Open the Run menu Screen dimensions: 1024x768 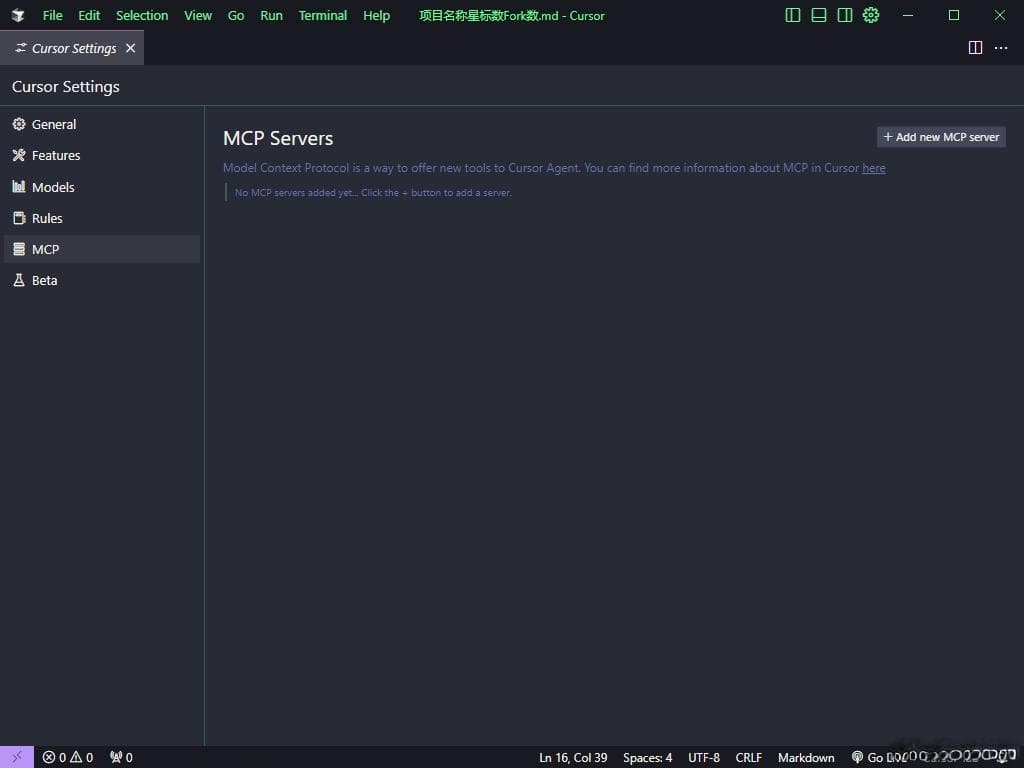click(x=271, y=15)
